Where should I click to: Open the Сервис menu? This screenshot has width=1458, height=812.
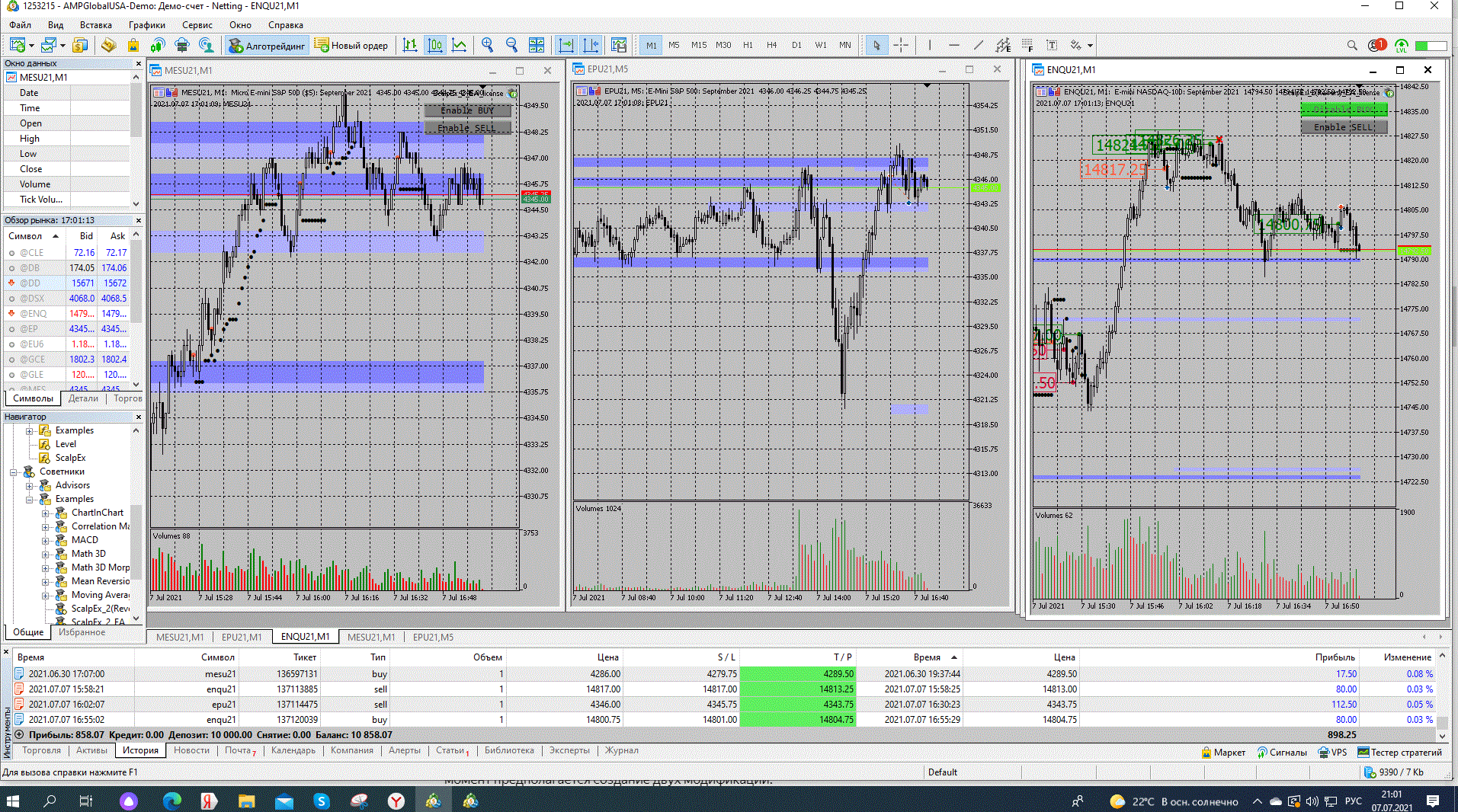[197, 25]
